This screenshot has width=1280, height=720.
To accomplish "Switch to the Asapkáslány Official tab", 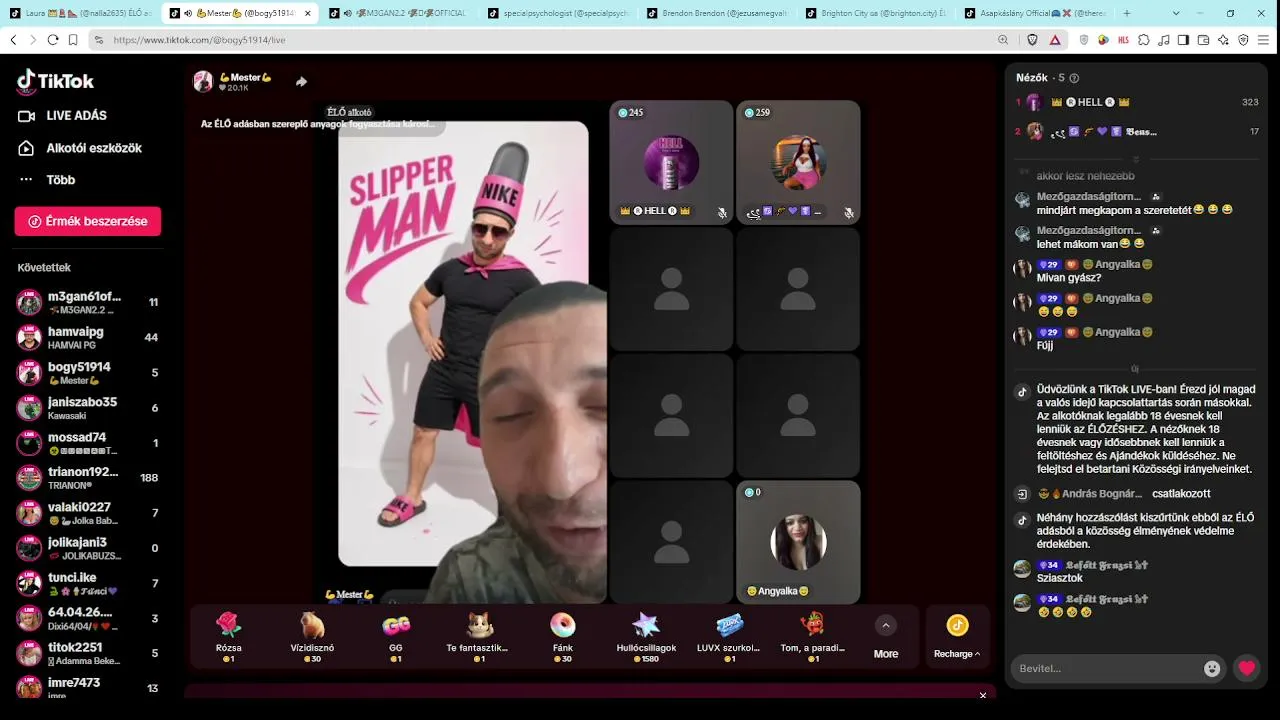I will [1035, 14].
